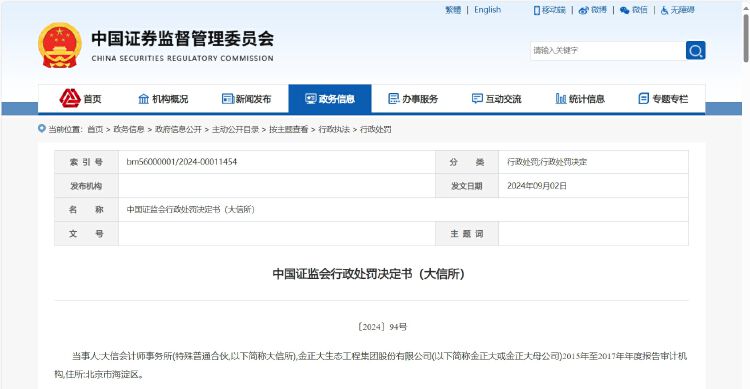This screenshot has width=750, height=389.
Task: Click the 无障碍 accessibility icon
Action: tap(664, 11)
